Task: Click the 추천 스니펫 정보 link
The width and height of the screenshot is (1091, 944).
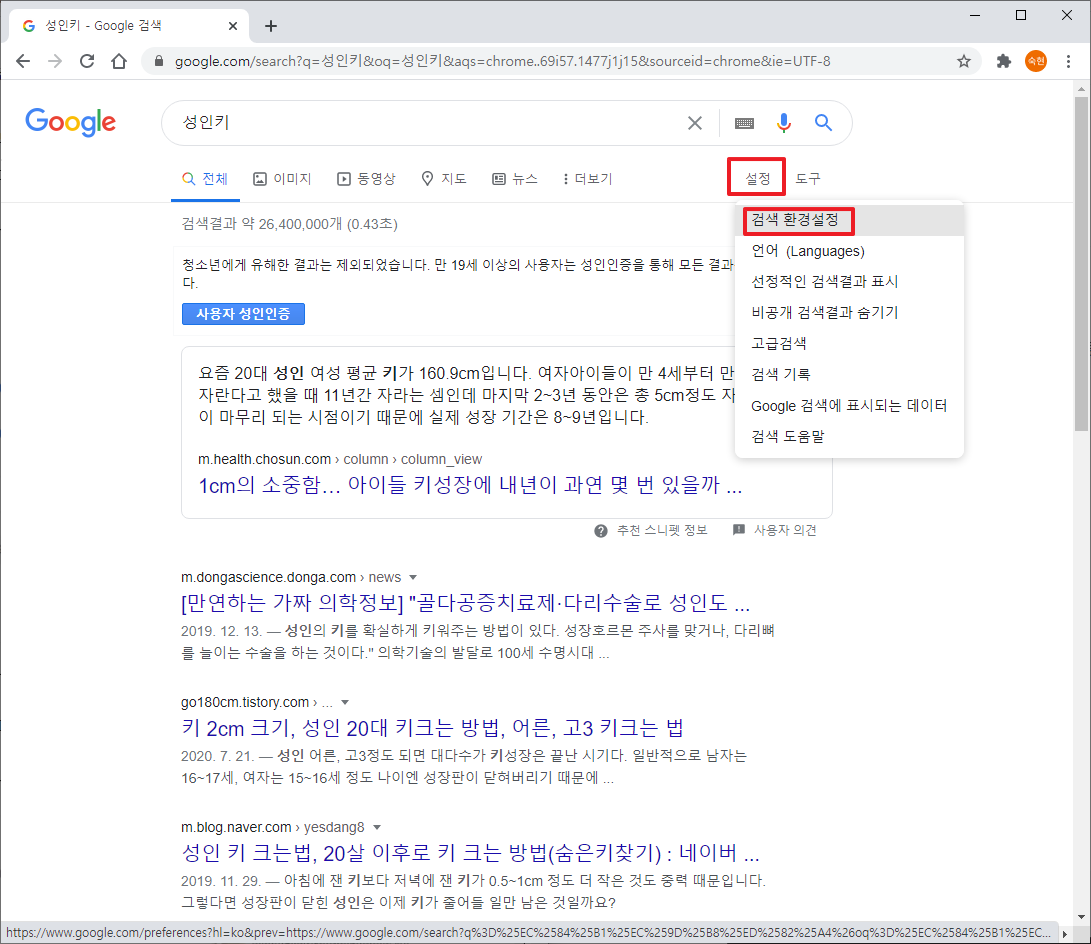Action: [x=662, y=531]
